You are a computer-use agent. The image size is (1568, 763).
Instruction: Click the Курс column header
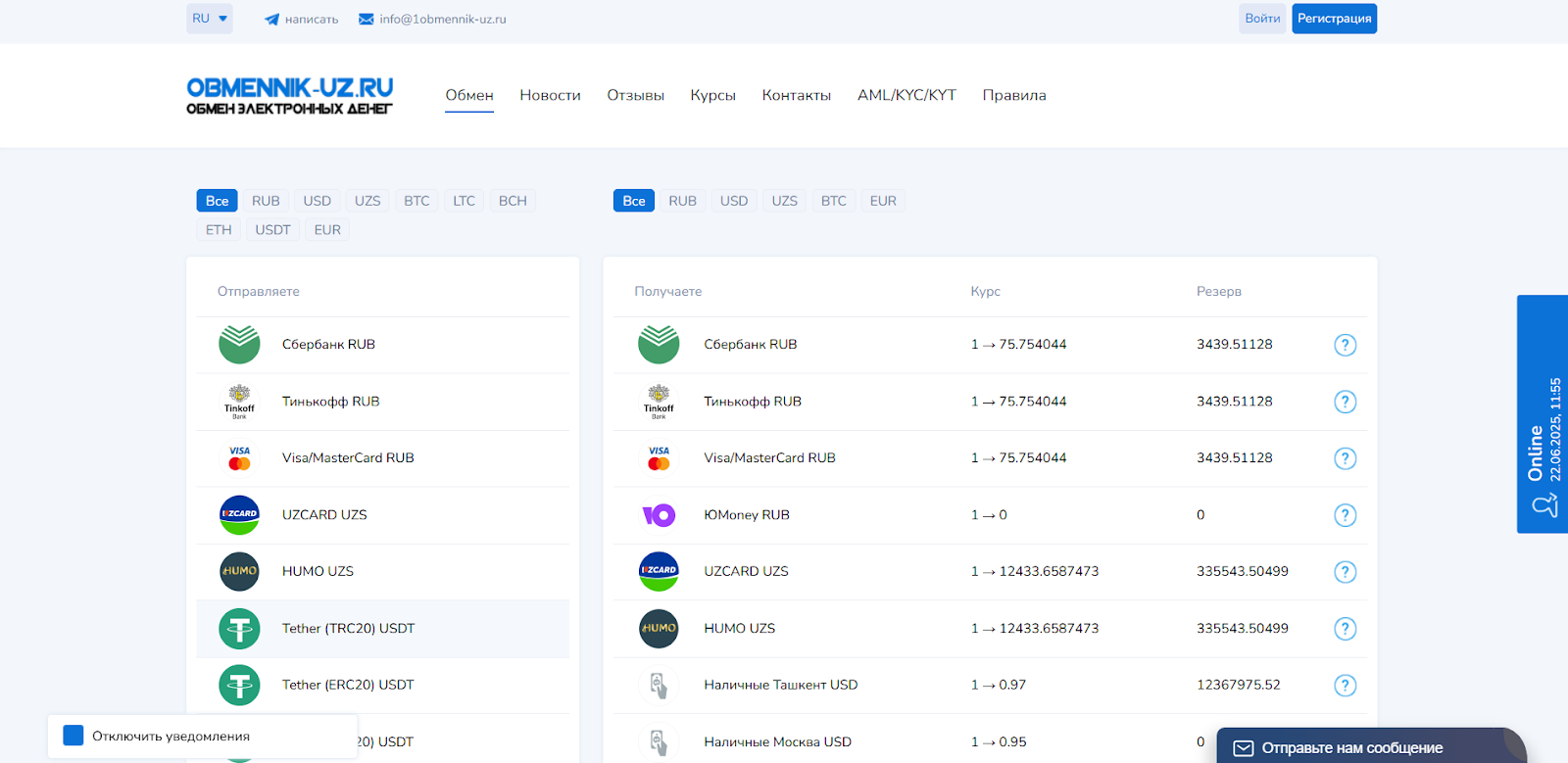coord(985,292)
